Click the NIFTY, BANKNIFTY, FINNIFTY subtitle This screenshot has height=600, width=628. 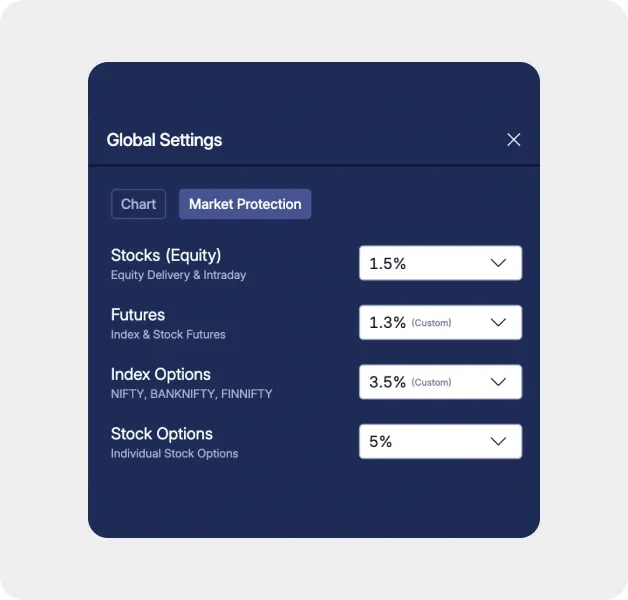pyautogui.click(x=191, y=394)
